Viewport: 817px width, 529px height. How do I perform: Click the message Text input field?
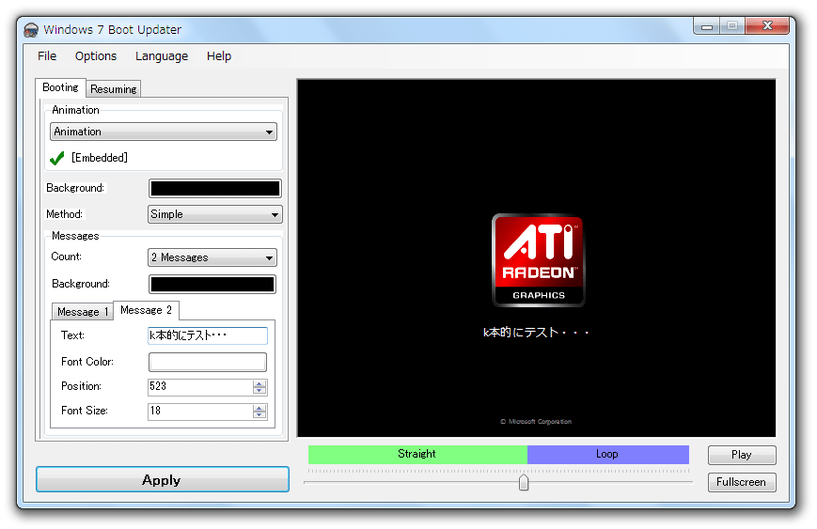(x=207, y=335)
